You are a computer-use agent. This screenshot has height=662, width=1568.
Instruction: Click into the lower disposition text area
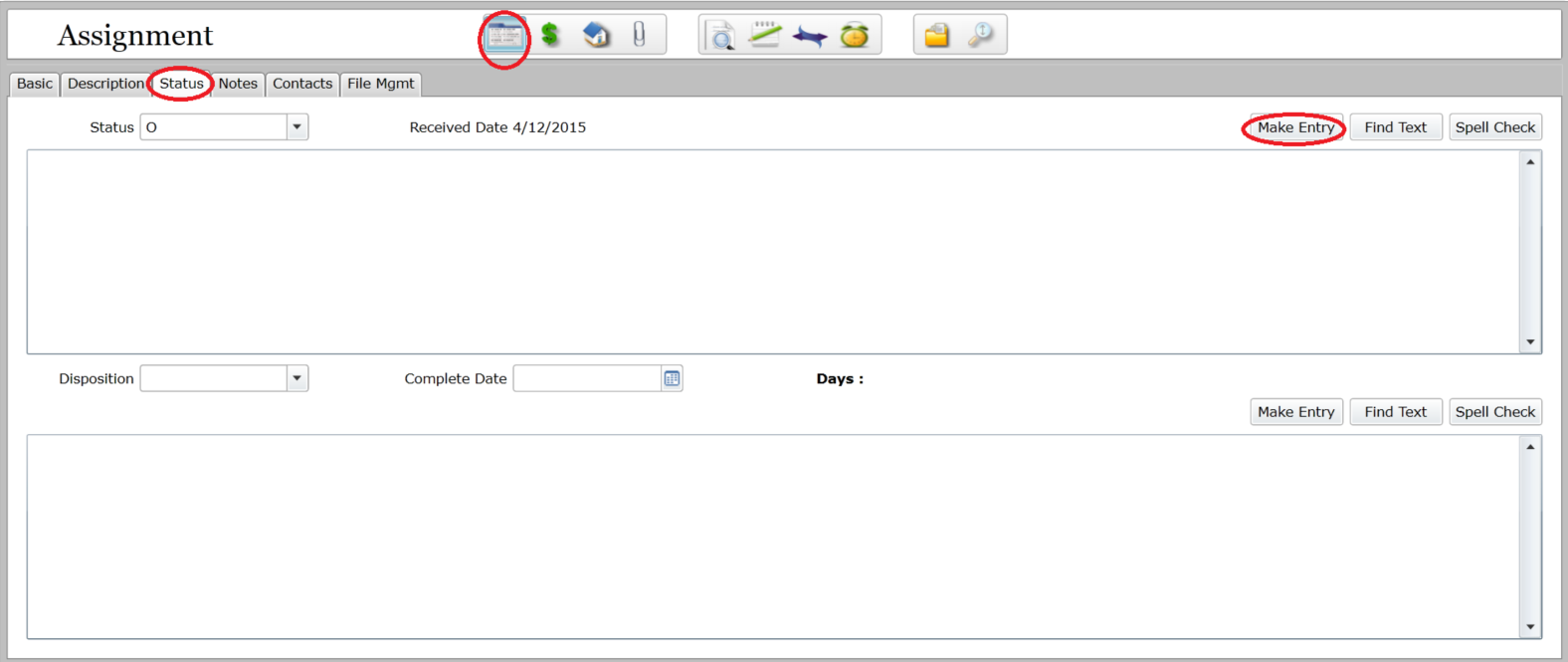point(773,537)
